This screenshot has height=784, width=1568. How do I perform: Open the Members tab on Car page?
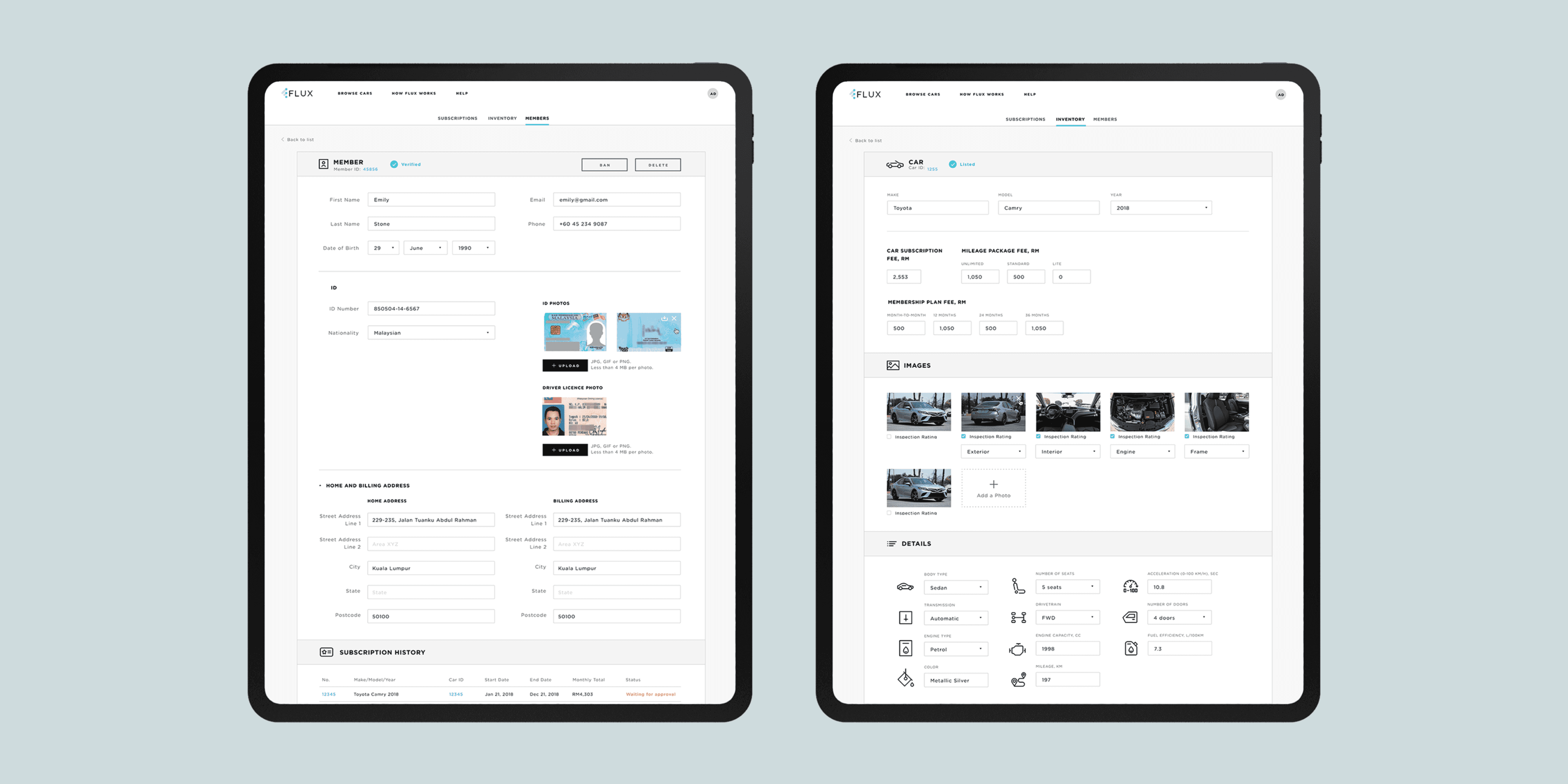point(1105,119)
